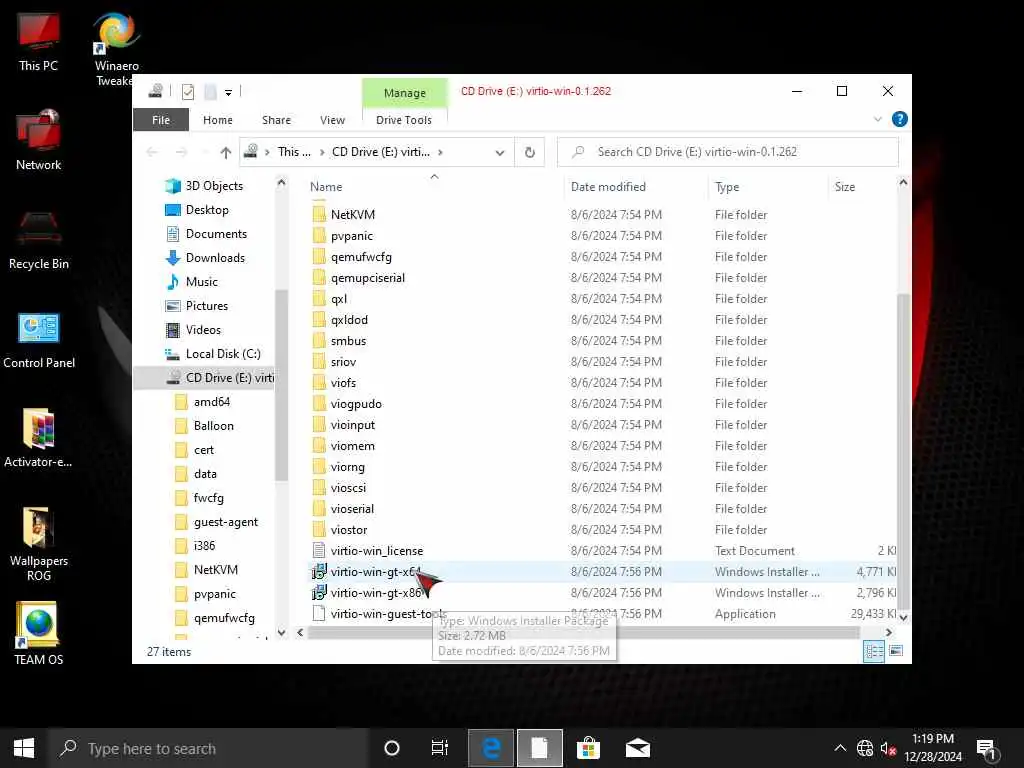Select 3D Objects in navigation pane
Viewport: 1024px width, 768px height.
tap(214, 185)
